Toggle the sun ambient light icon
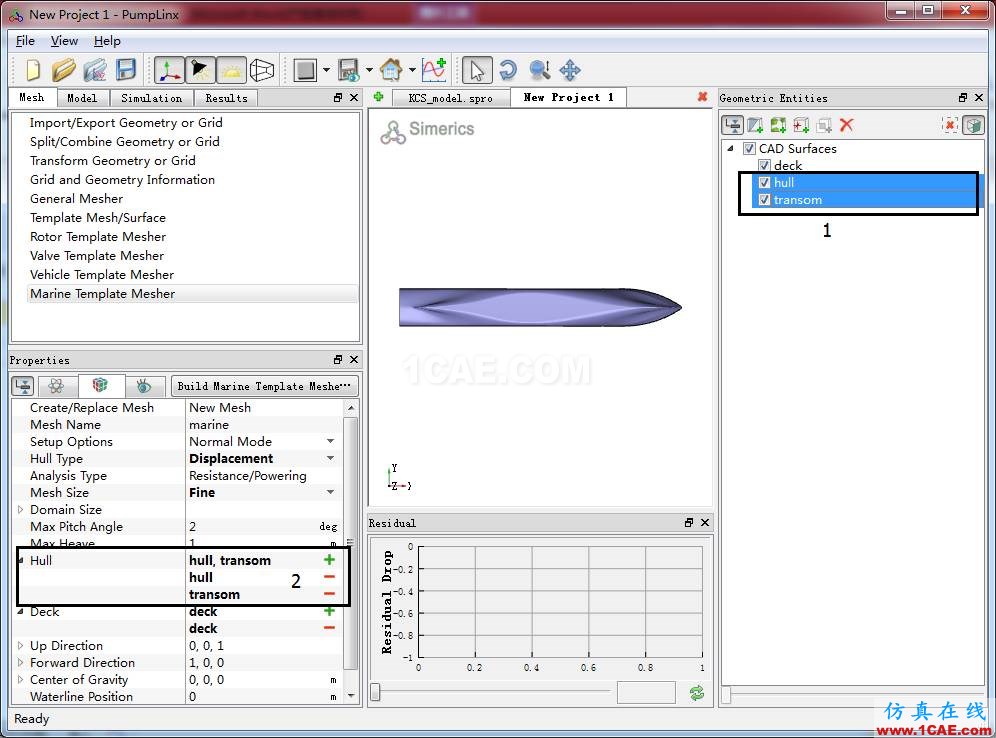 [231, 70]
